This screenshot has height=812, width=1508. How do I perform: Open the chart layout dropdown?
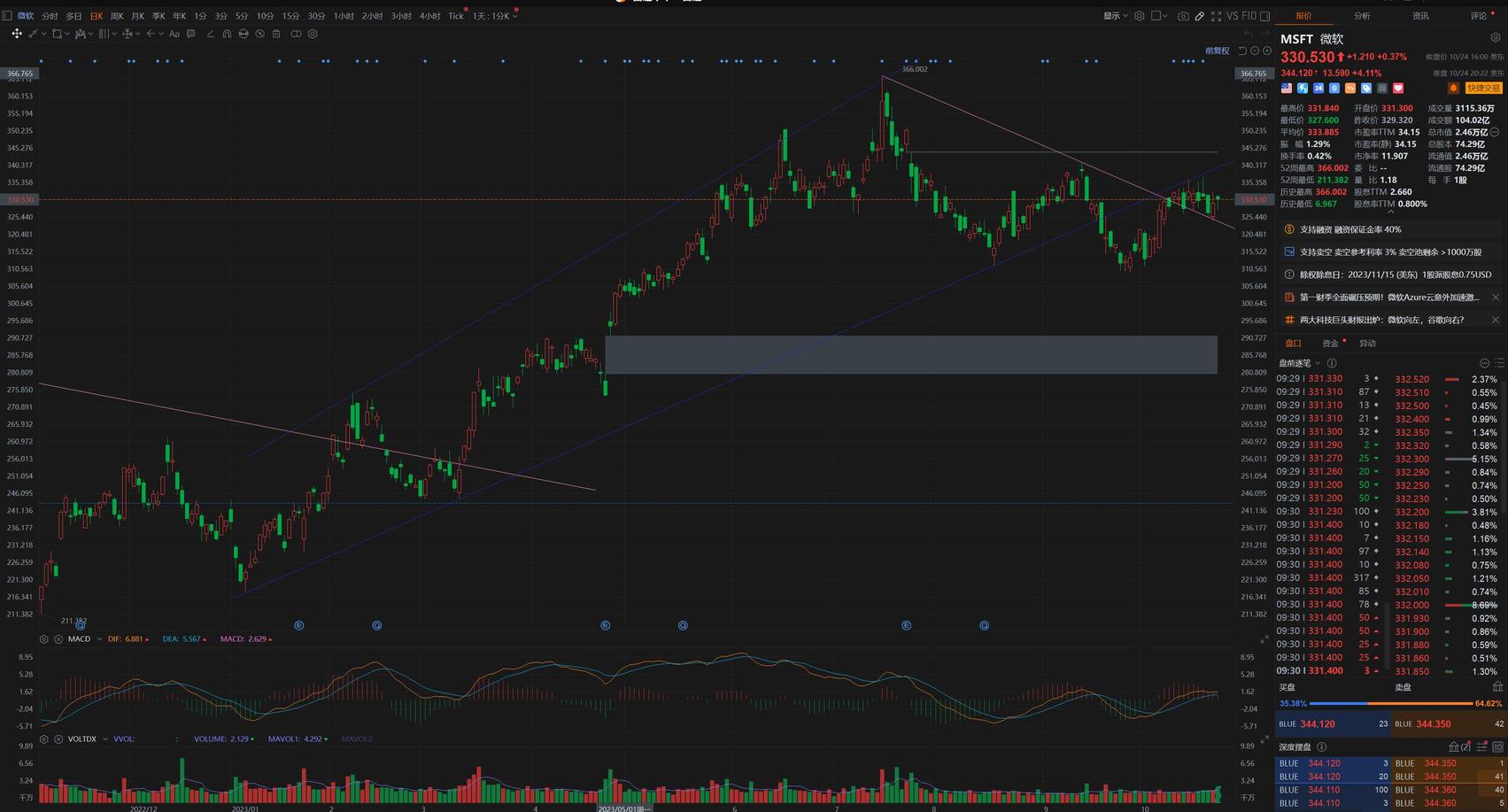(x=1159, y=16)
